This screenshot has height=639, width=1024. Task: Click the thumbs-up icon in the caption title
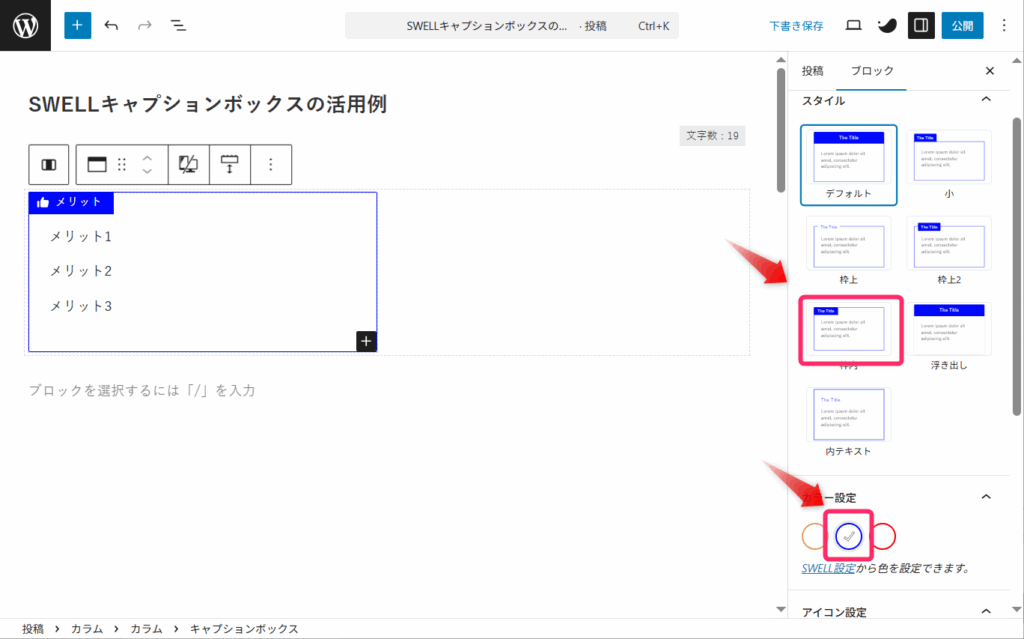[x=43, y=203]
